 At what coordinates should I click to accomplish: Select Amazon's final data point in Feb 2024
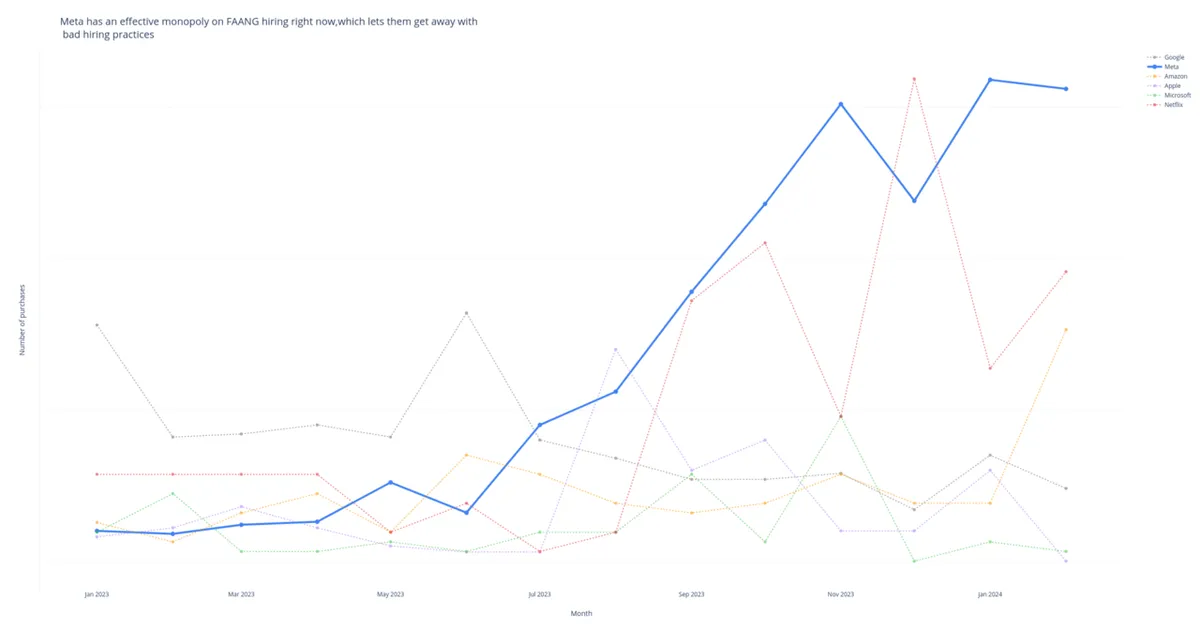tap(1066, 329)
